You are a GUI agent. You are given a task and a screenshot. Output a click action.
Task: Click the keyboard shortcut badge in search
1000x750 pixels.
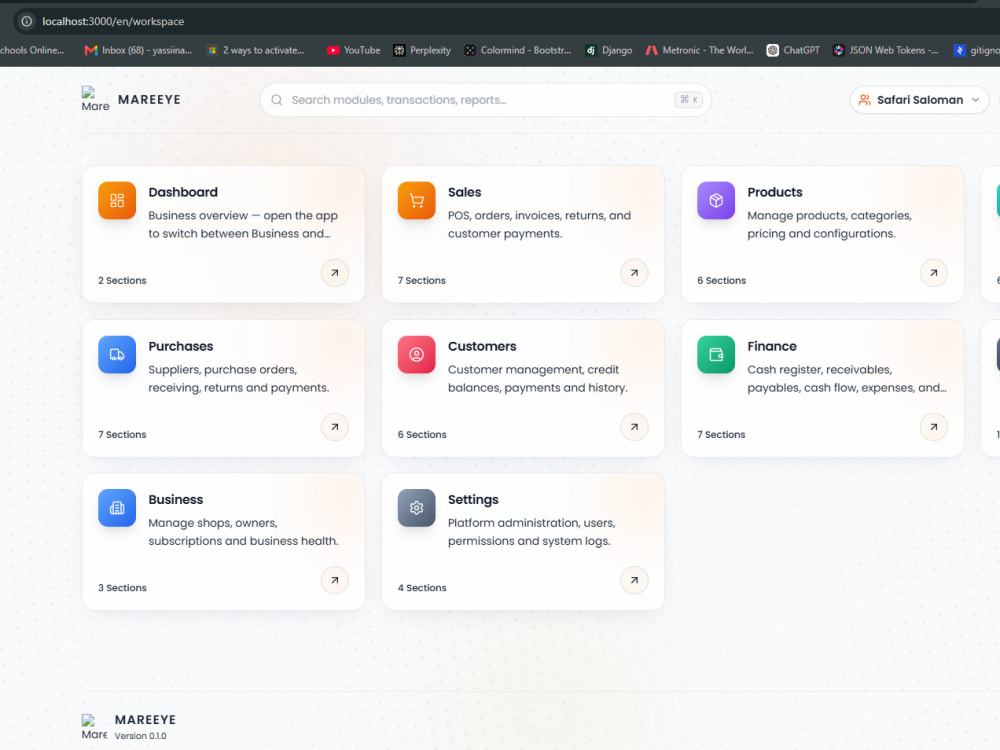click(689, 99)
